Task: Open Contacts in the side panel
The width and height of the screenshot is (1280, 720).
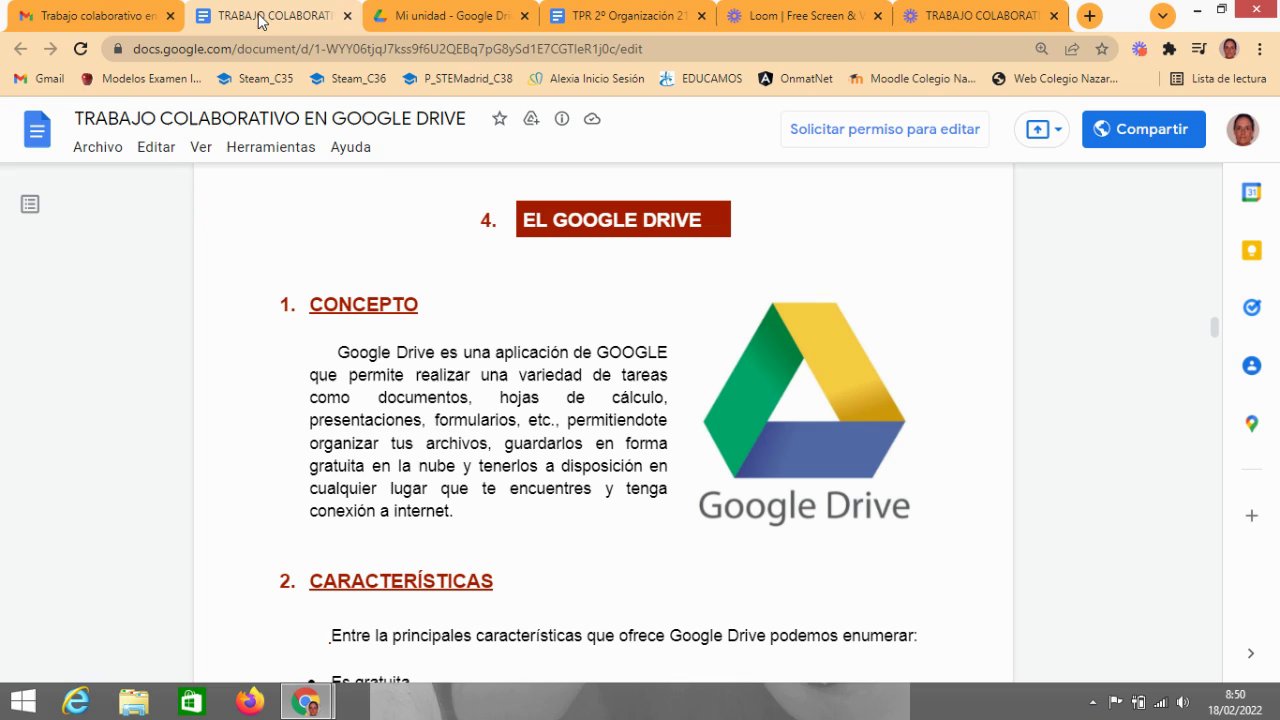Action: point(1251,366)
